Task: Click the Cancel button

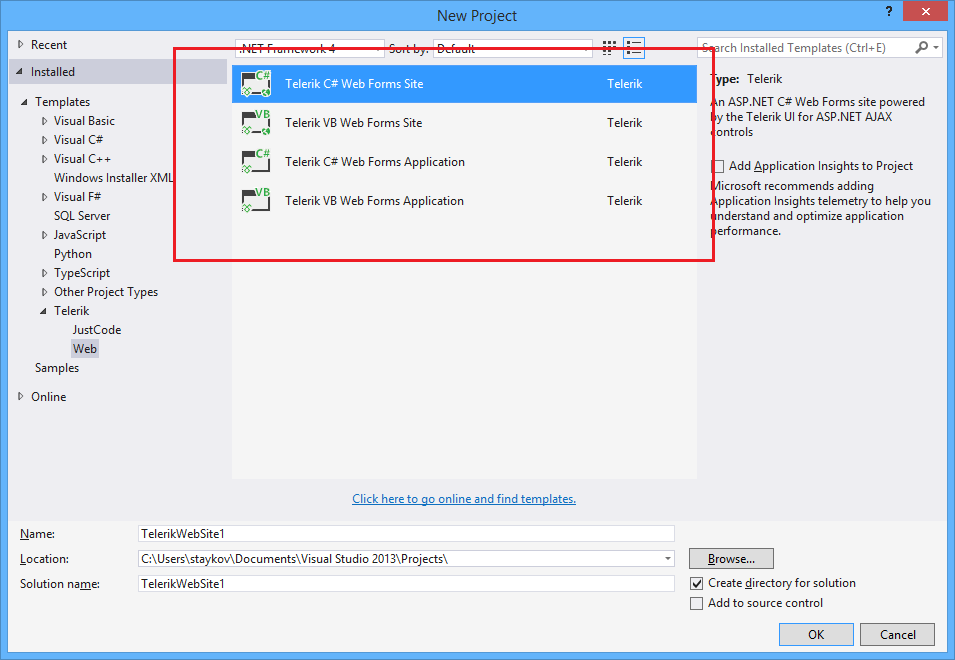Action: (898, 634)
